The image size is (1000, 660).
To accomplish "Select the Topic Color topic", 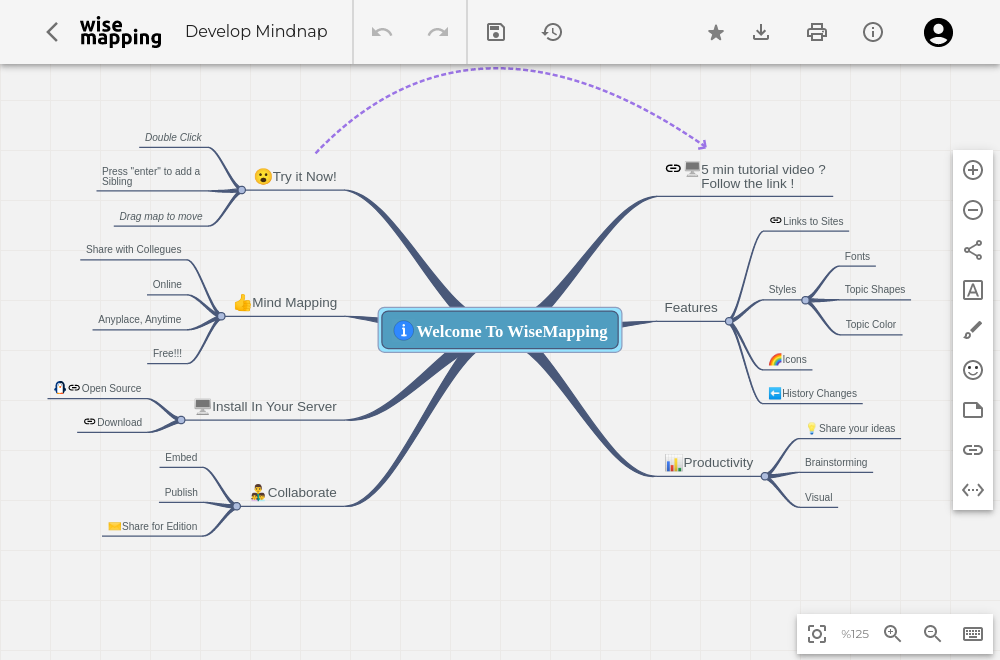I will click(871, 325).
